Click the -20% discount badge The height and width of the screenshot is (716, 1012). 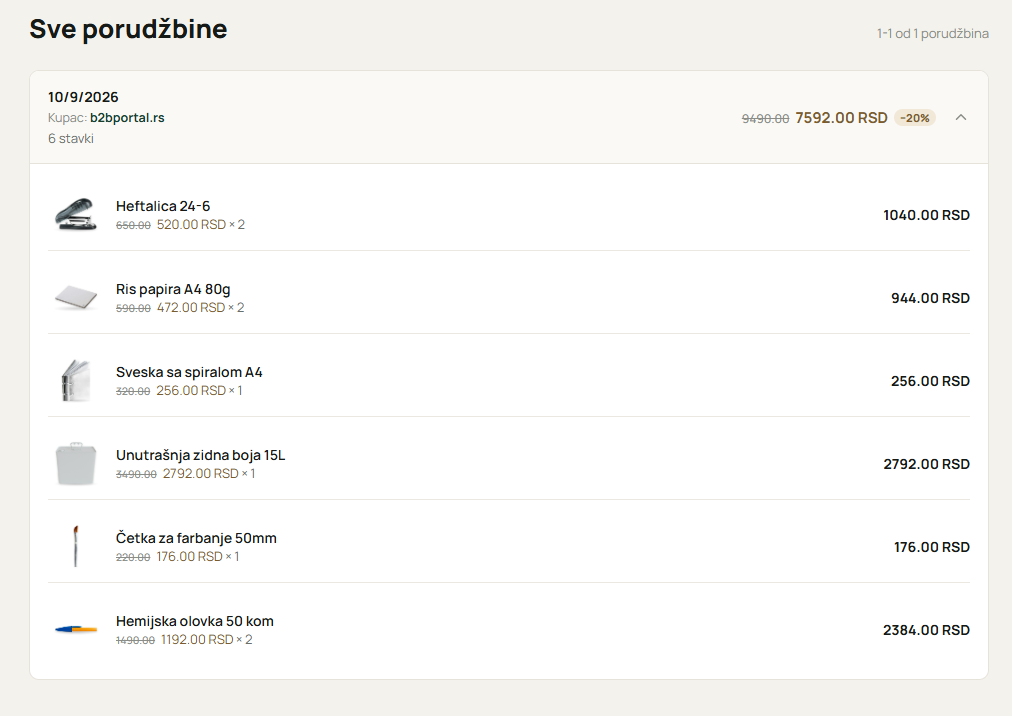click(915, 118)
